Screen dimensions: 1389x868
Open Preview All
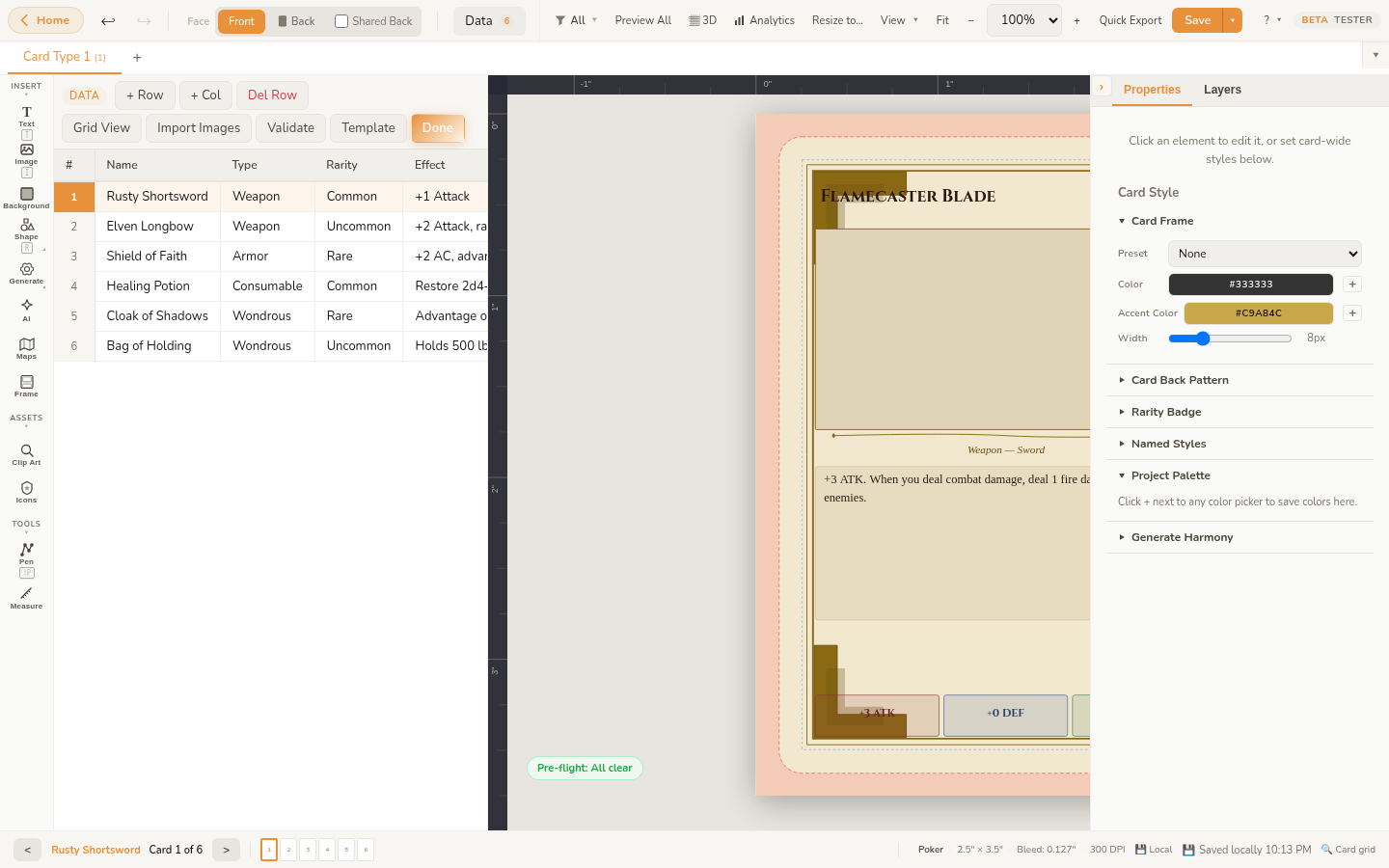(643, 20)
